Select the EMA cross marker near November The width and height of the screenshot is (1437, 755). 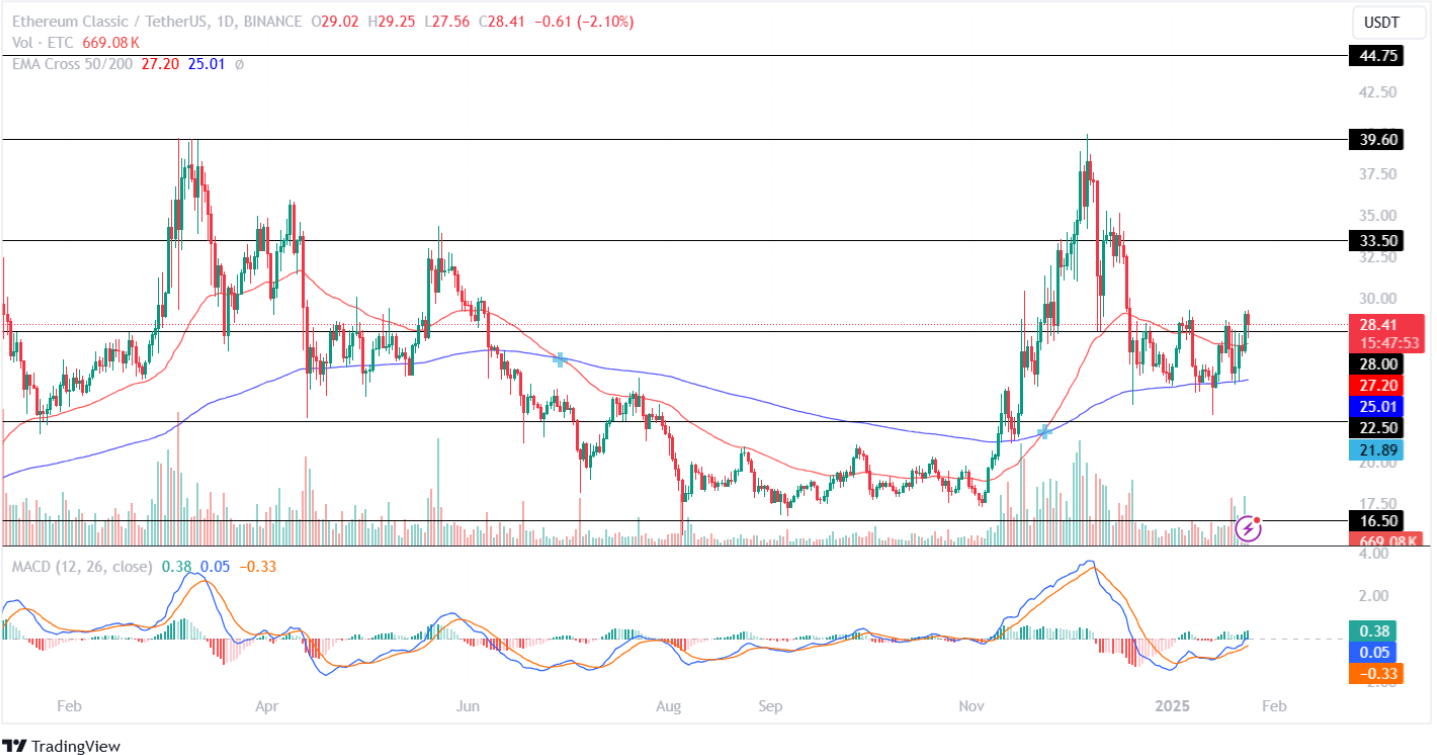point(1044,431)
